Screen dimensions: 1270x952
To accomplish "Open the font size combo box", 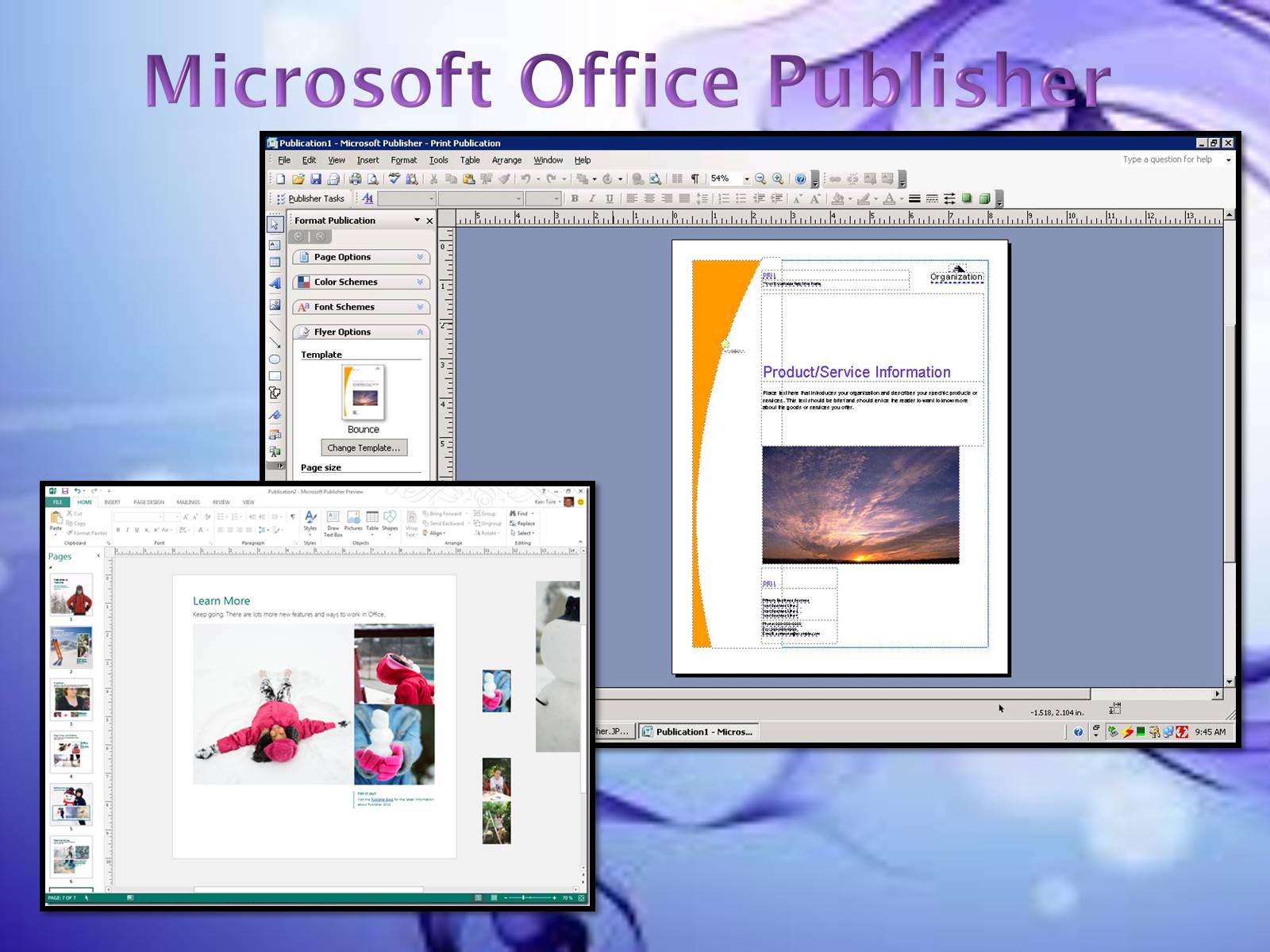I will pos(543,198).
